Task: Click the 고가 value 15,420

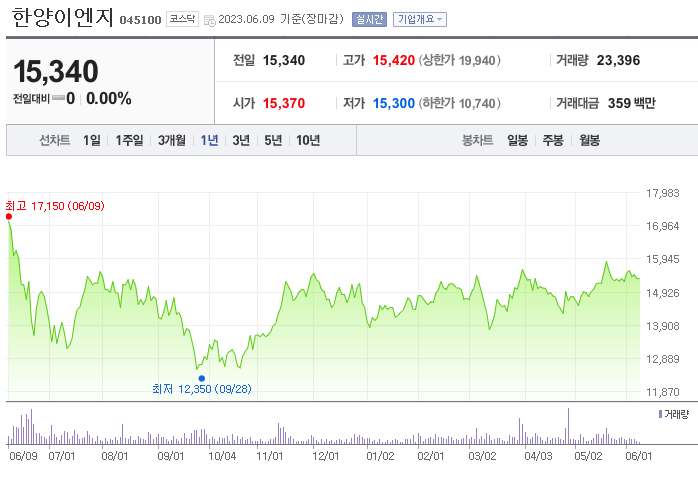Action: point(394,61)
